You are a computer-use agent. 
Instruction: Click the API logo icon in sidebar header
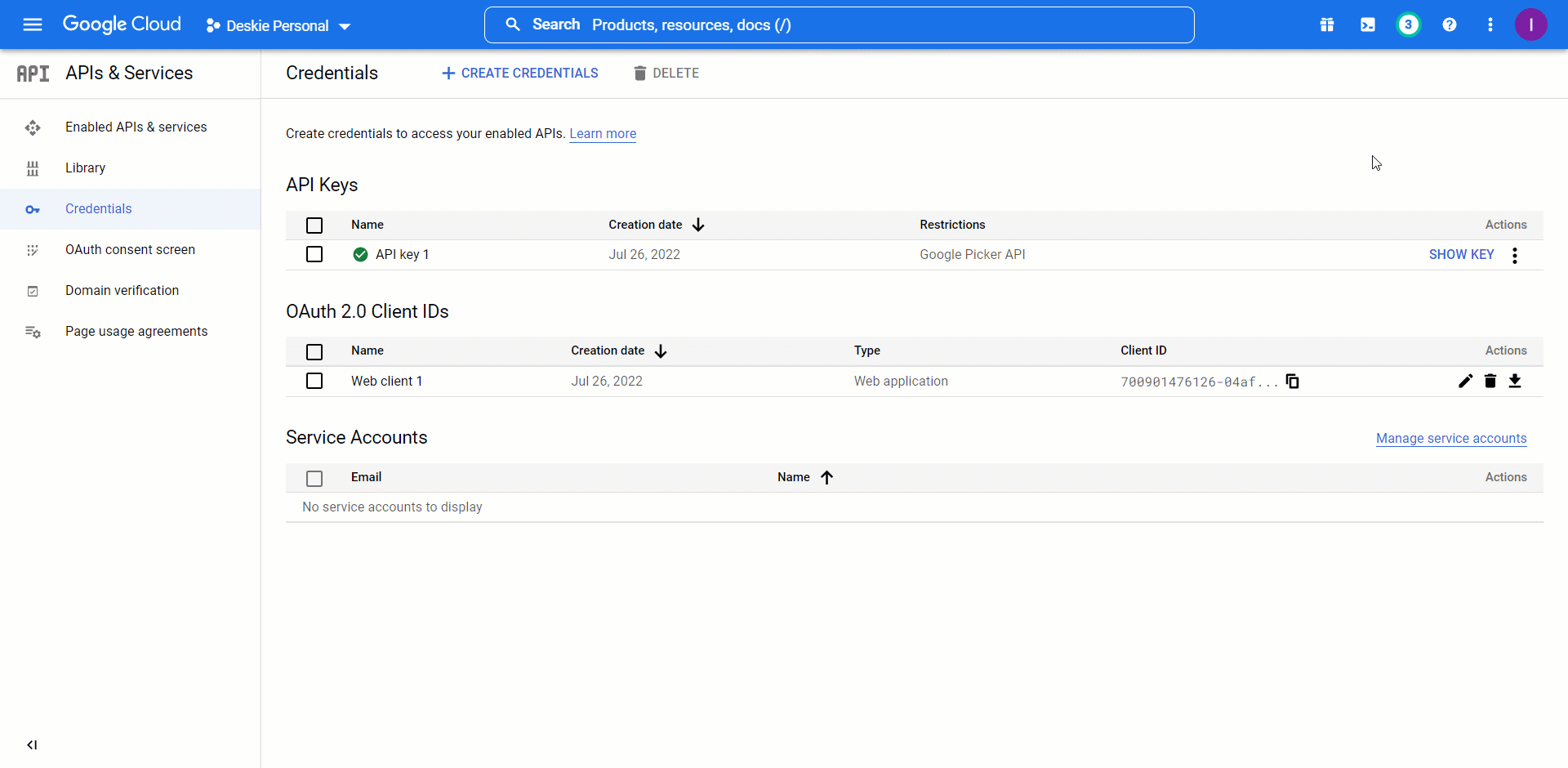pos(33,74)
